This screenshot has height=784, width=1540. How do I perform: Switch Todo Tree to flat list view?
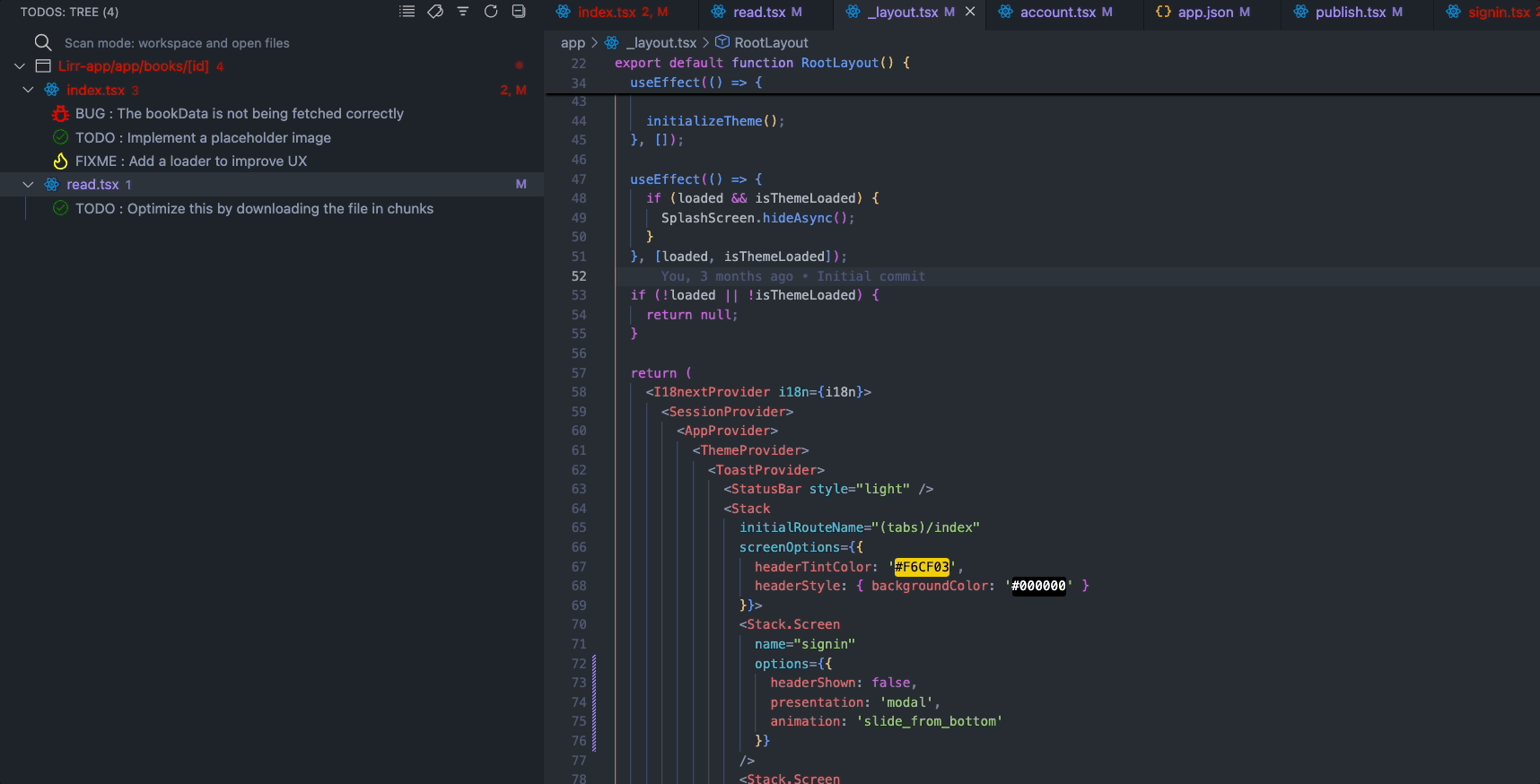pos(407,12)
